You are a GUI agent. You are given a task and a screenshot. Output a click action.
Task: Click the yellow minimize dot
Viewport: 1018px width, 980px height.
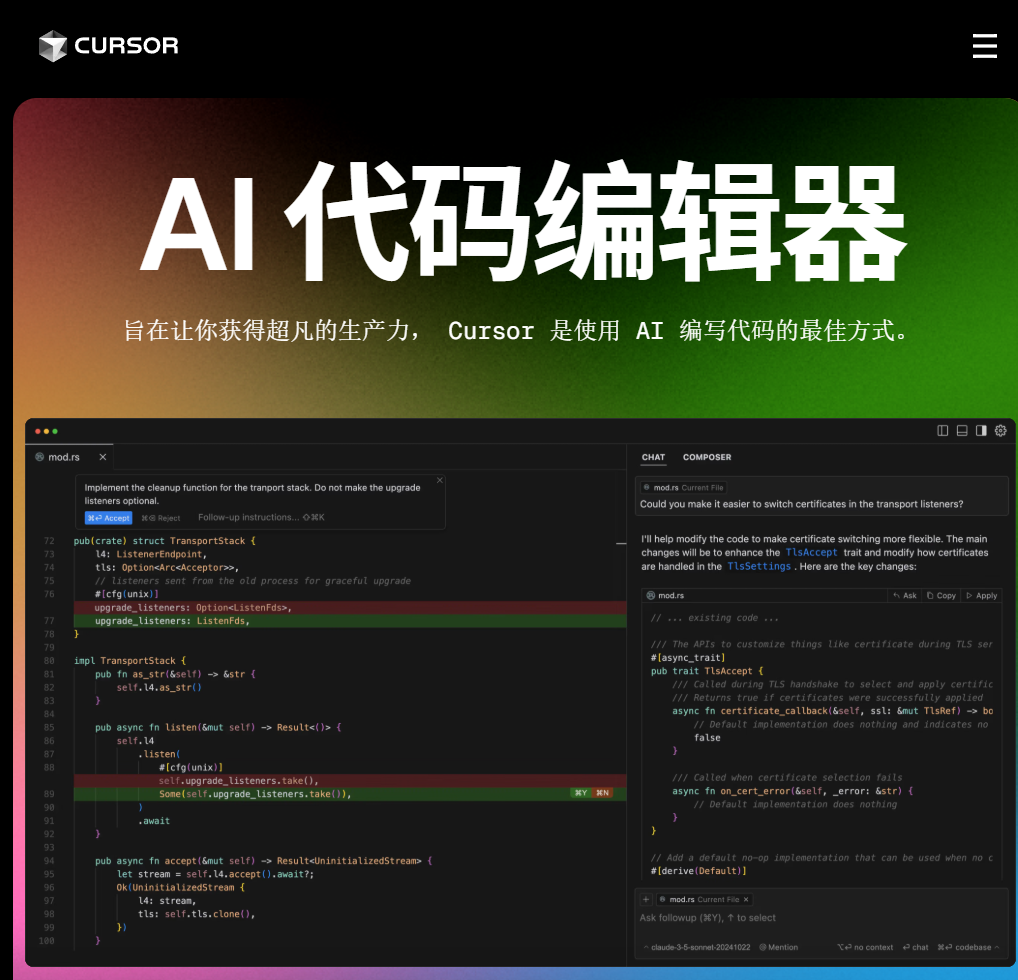(x=46, y=431)
